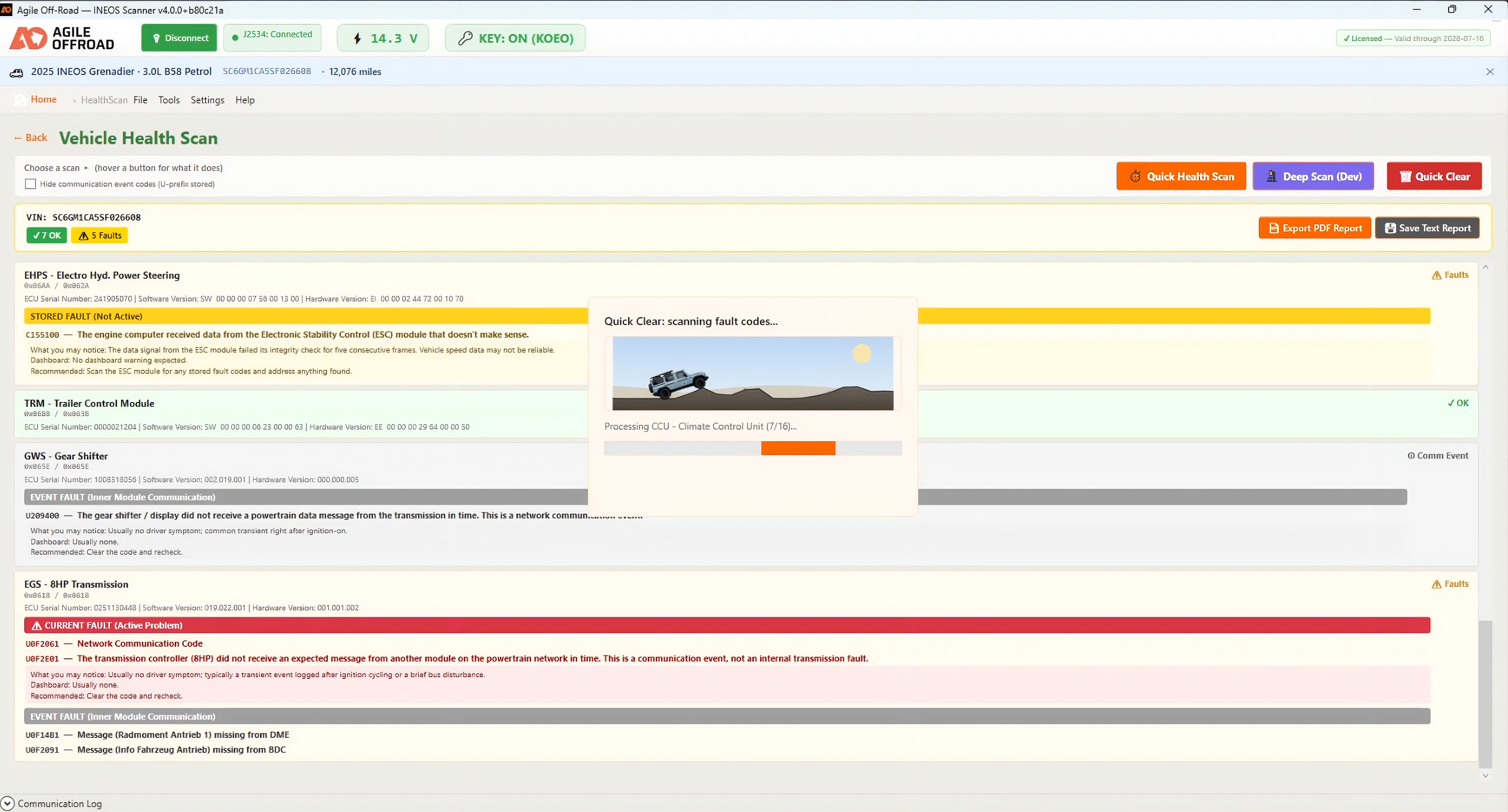The width and height of the screenshot is (1508, 812).
Task: Click the VIN line in summary panel
Action: pos(84,218)
